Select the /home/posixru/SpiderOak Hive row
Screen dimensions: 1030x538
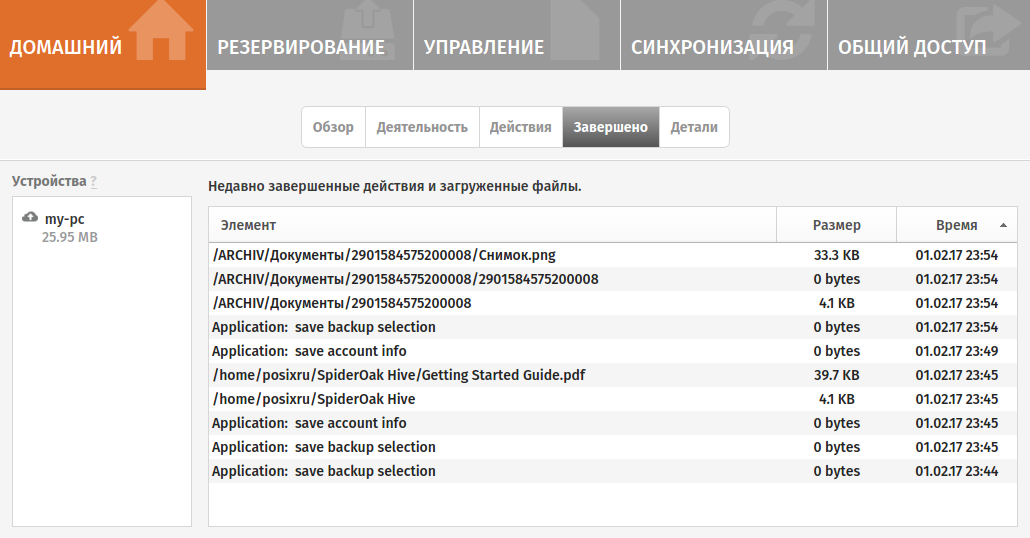[612, 399]
